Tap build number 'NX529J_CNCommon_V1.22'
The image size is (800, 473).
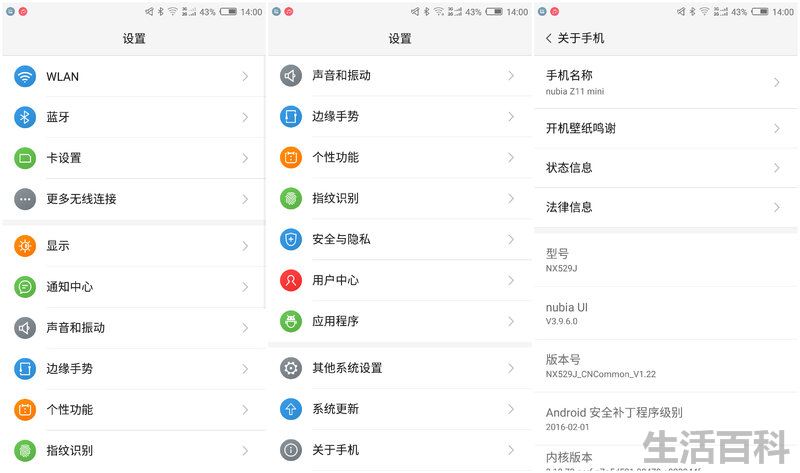click(x=601, y=375)
